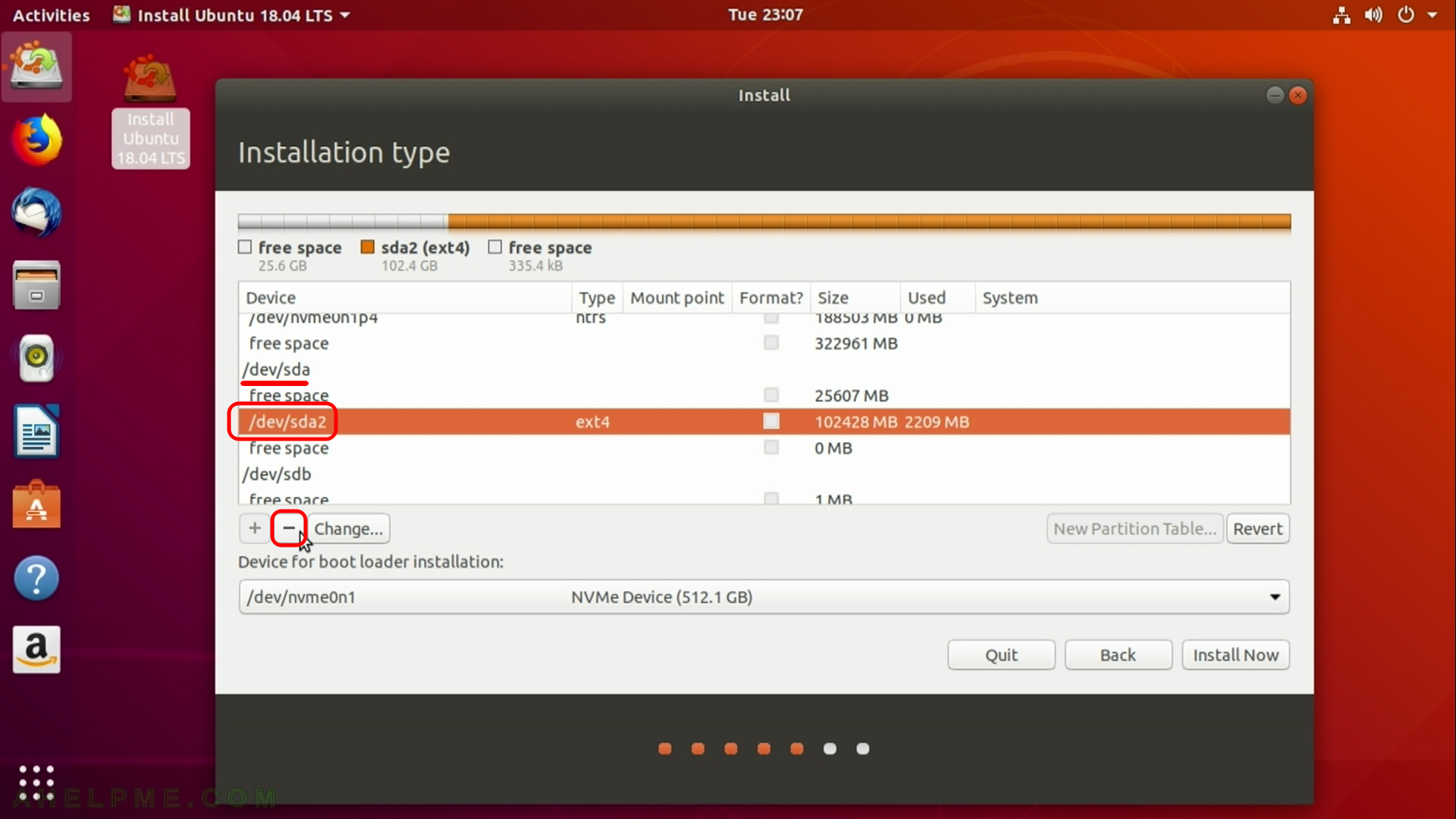Viewport: 1456px width, 819px height.
Task: Sort by Device column header
Action: [x=404, y=298]
